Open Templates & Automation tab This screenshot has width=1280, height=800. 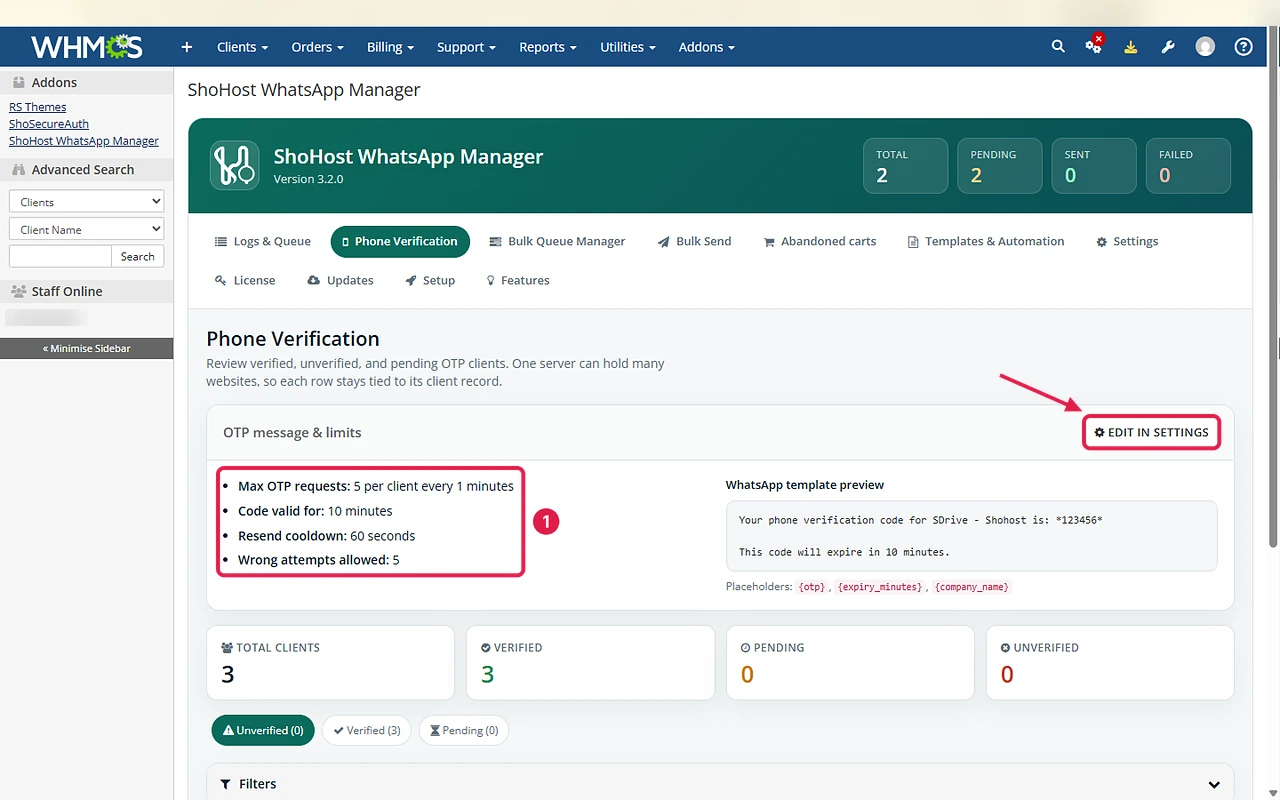(x=986, y=241)
